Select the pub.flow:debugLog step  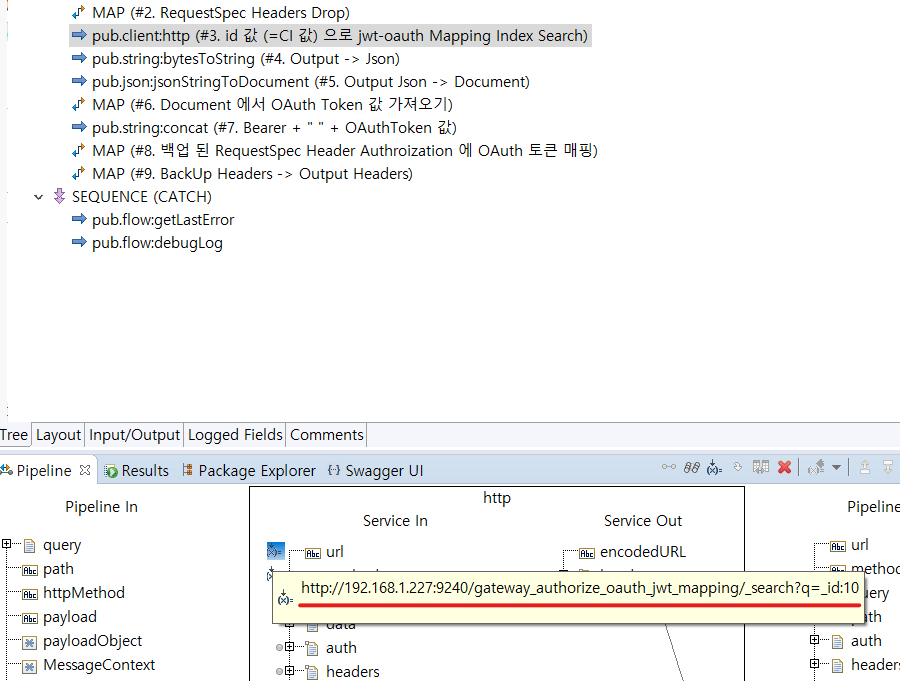pos(156,243)
